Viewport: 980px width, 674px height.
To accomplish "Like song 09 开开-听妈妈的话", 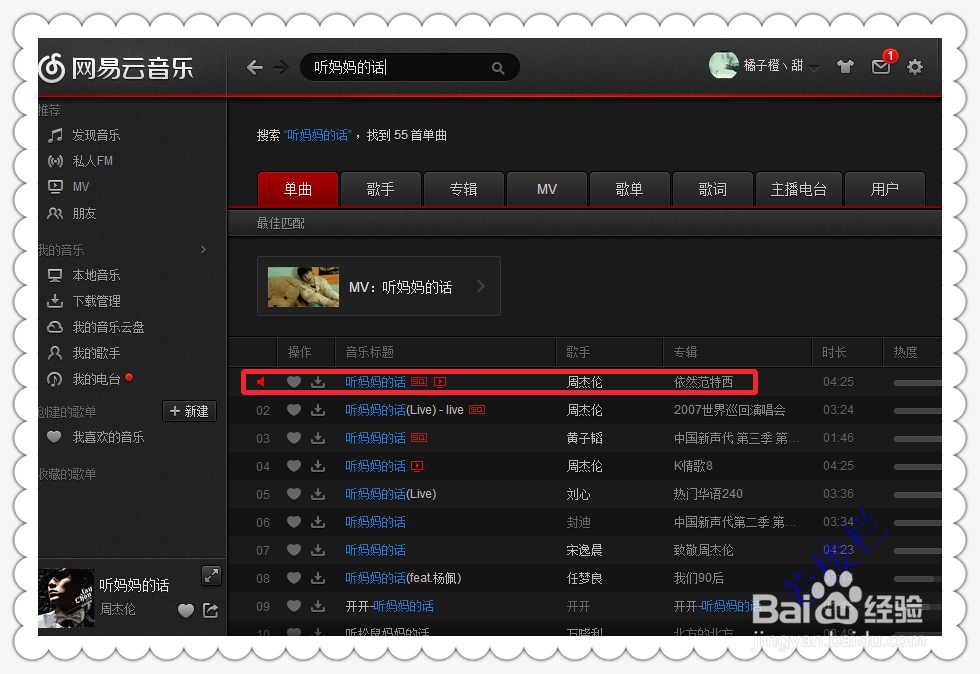I will coord(294,606).
